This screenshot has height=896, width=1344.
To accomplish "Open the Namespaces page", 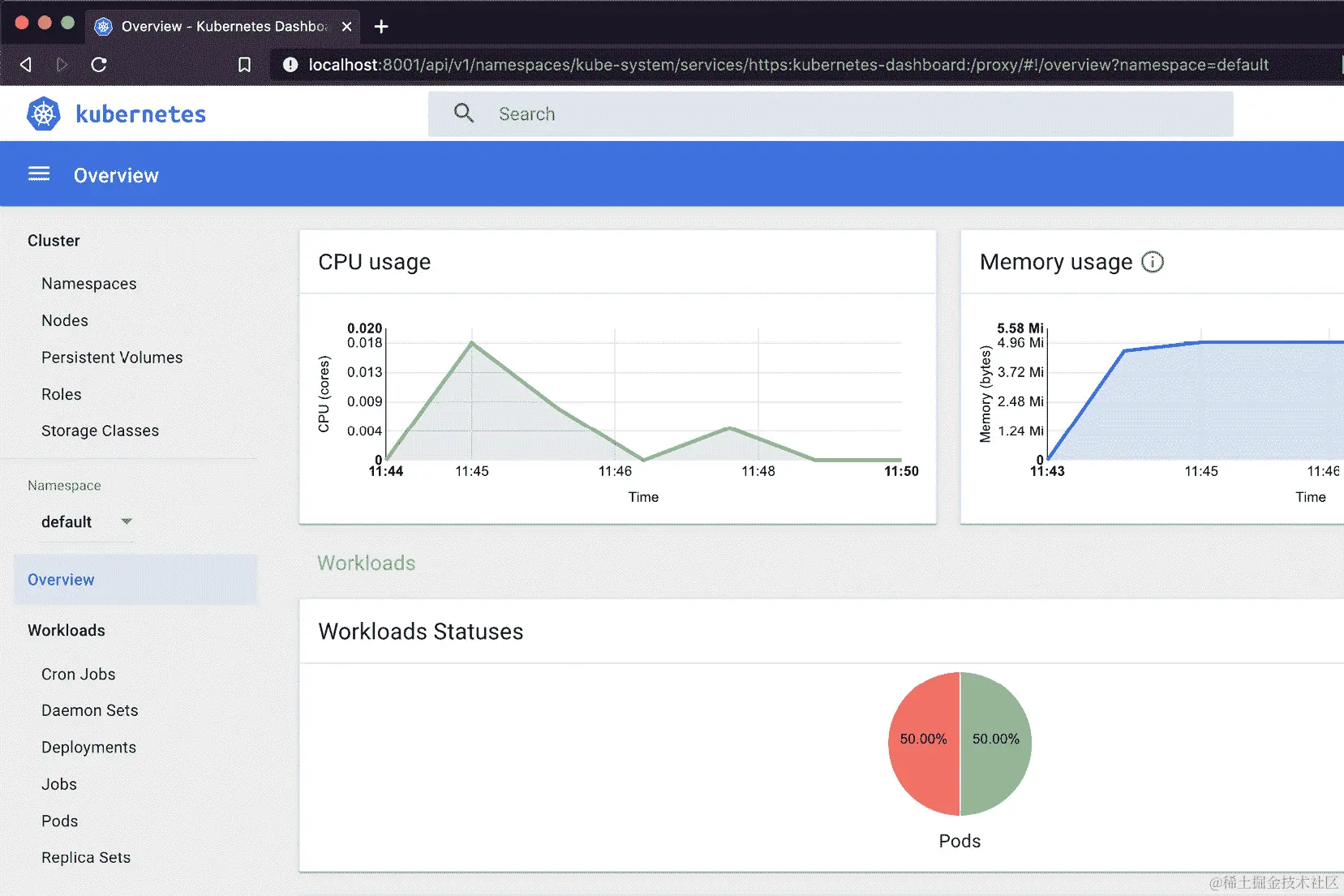I will 88,283.
